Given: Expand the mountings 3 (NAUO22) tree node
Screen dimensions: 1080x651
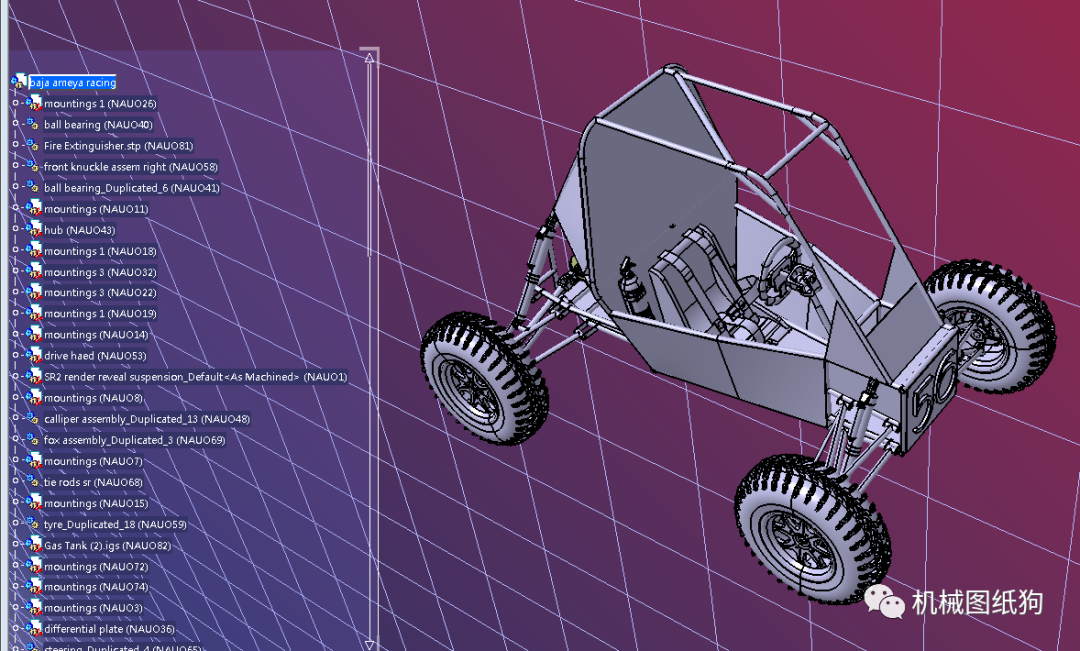Looking at the screenshot, I should (15, 292).
